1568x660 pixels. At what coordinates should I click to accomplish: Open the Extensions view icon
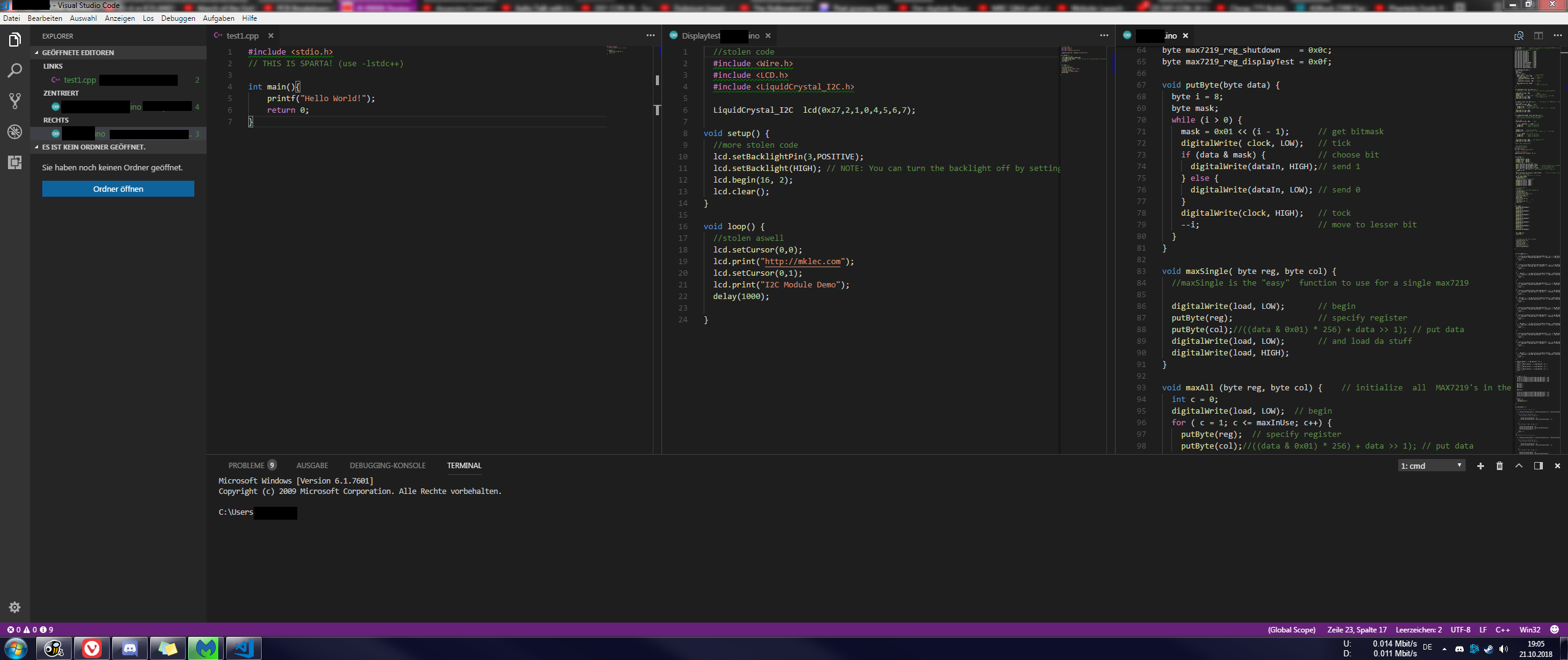(15, 162)
